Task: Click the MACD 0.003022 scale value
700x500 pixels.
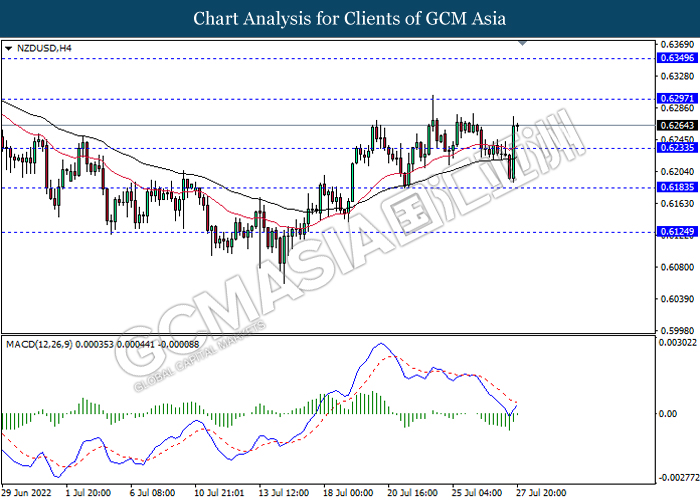Action: 678,343
